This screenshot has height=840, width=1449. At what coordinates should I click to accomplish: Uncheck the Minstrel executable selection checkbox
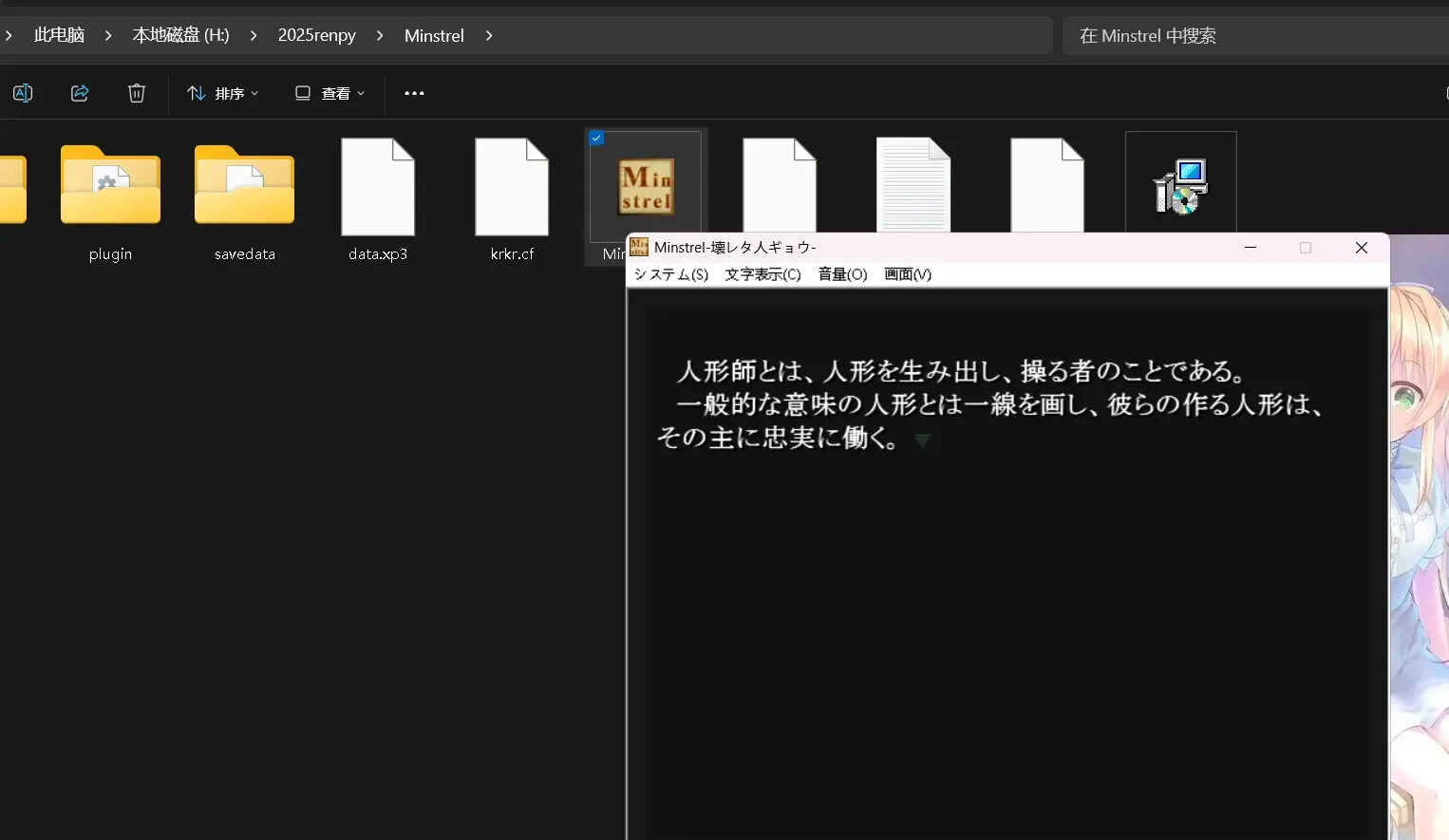tap(596, 138)
